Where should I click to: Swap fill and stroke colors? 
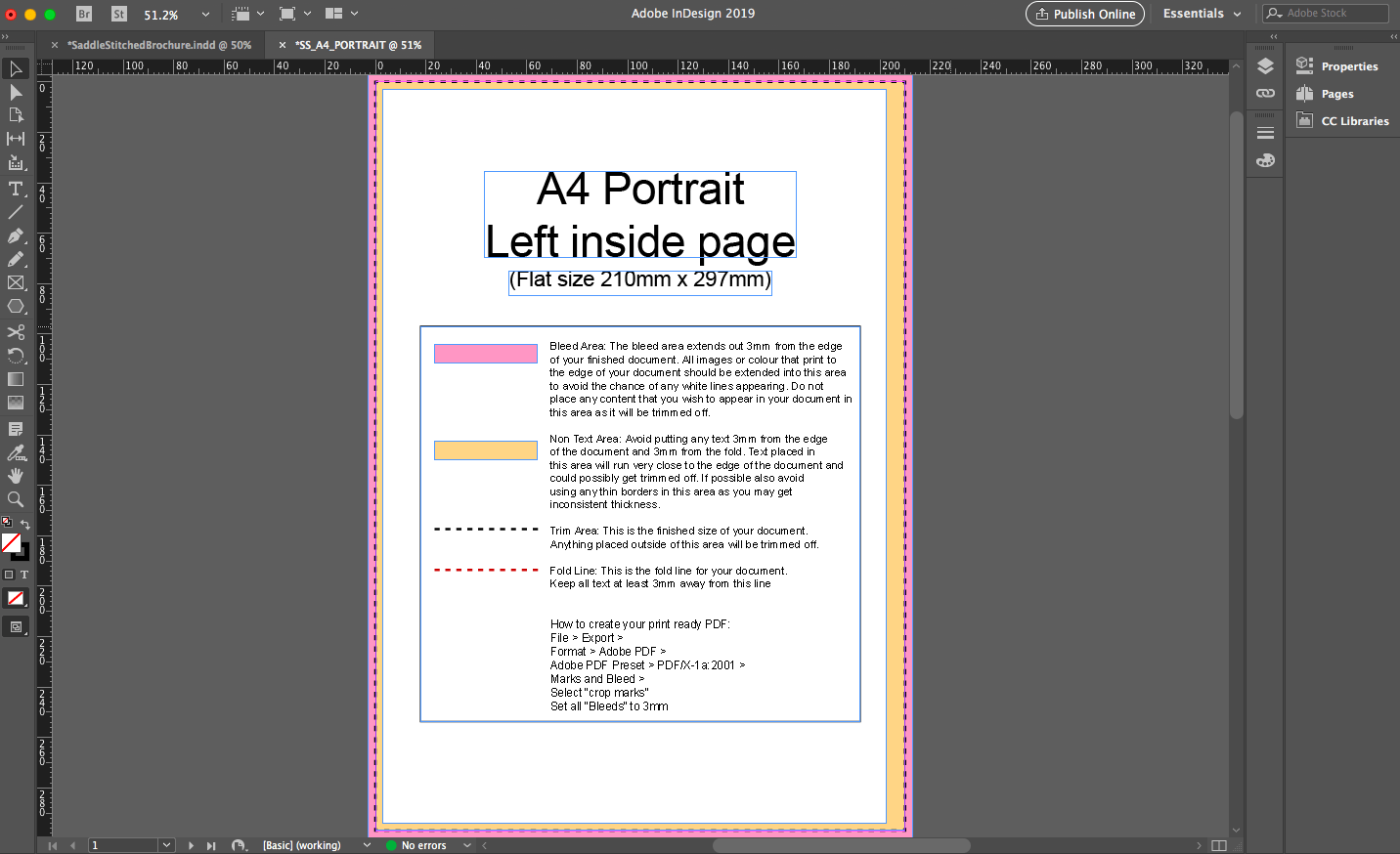(x=25, y=524)
